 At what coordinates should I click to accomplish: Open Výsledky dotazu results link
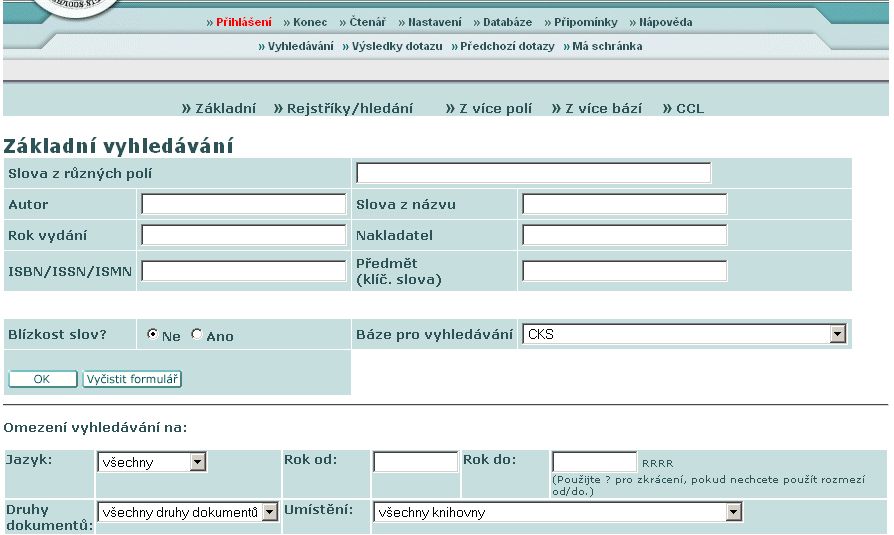[x=397, y=46]
